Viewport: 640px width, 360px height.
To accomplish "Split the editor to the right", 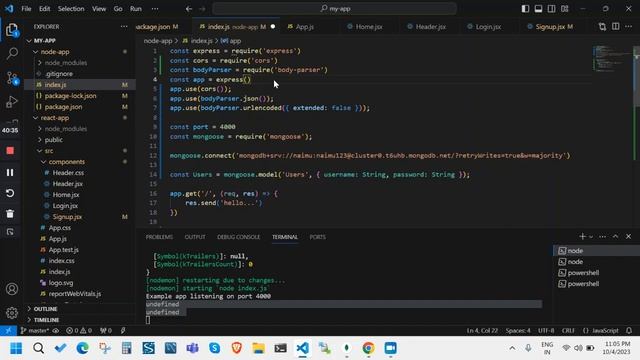I will (616, 27).
